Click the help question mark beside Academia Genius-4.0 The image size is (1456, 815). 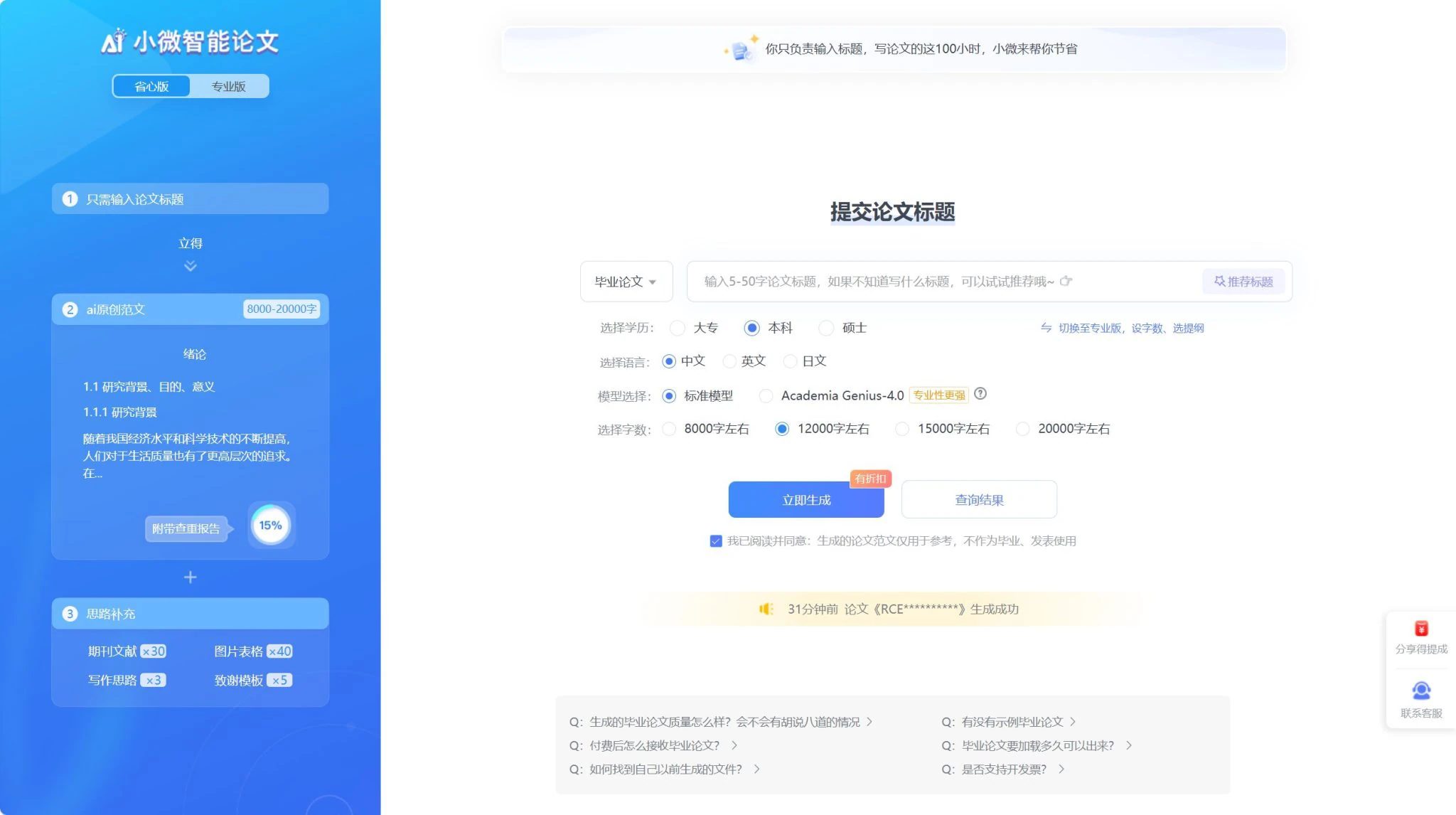pos(980,394)
